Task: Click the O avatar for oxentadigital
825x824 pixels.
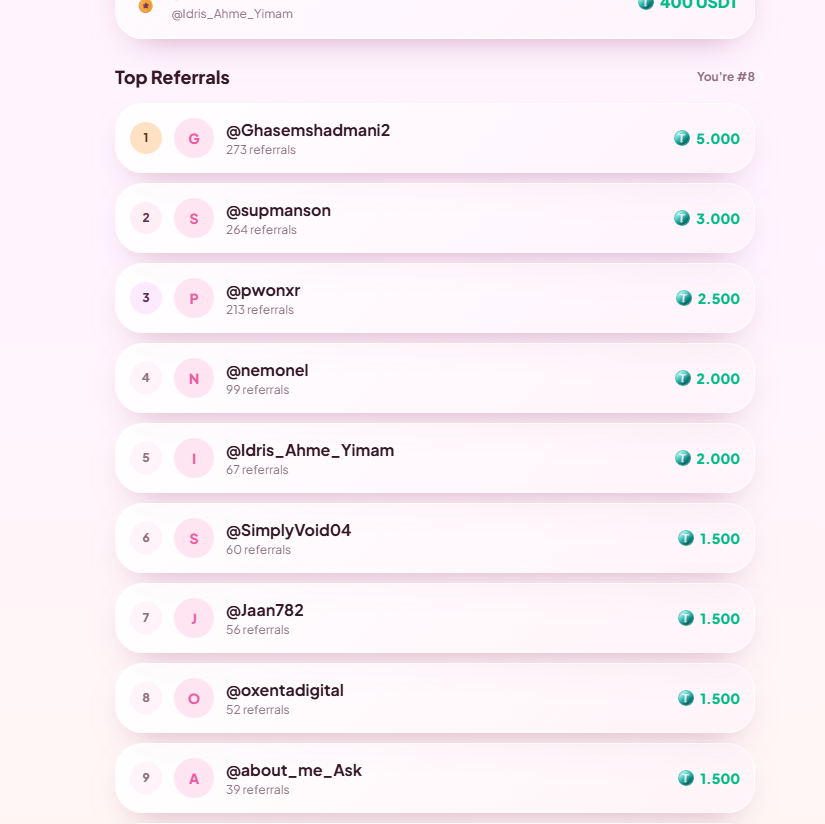Action: [x=194, y=698]
